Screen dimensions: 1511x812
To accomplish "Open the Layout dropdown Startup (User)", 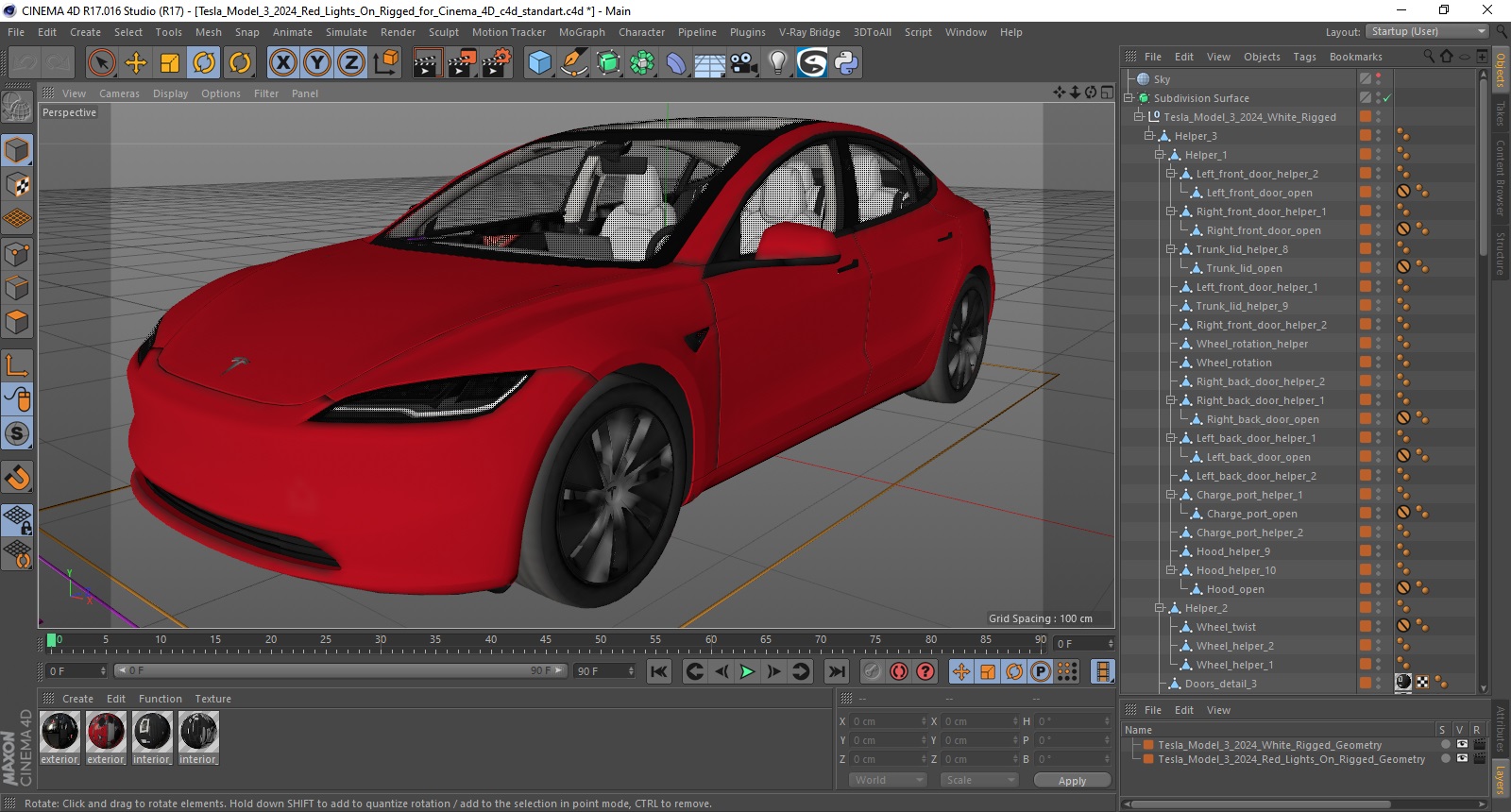I will pyautogui.click(x=1428, y=31).
